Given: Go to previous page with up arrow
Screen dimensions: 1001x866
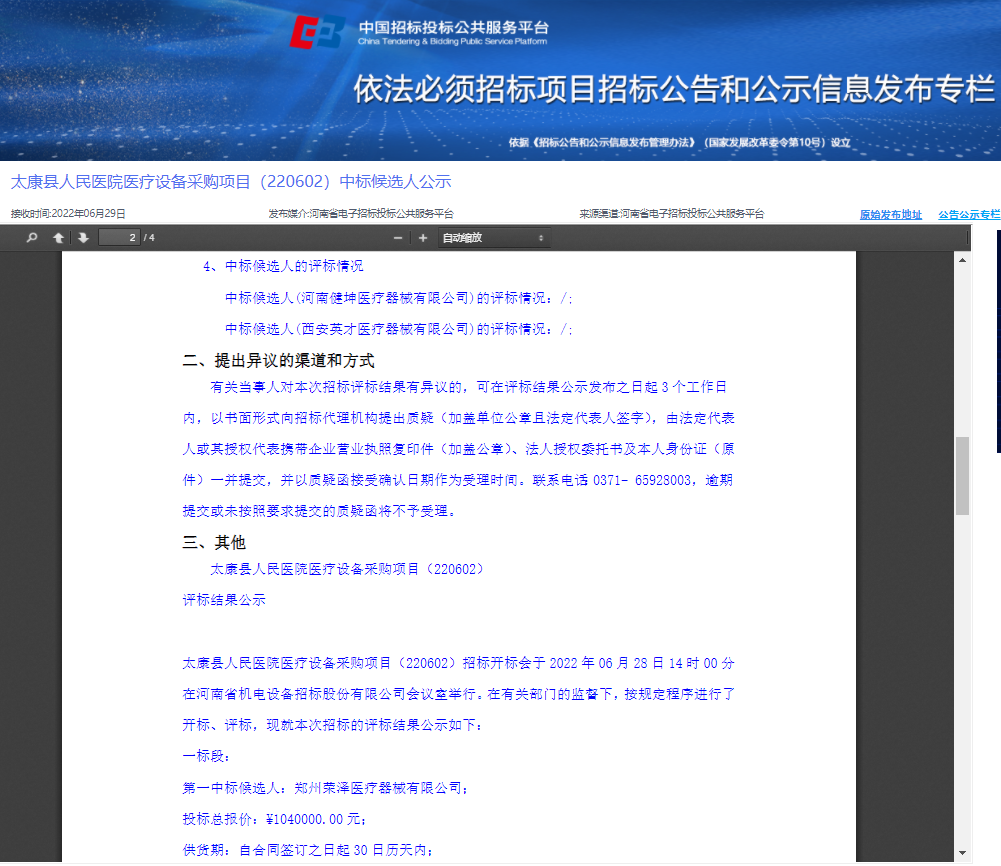Looking at the screenshot, I should (x=58, y=238).
